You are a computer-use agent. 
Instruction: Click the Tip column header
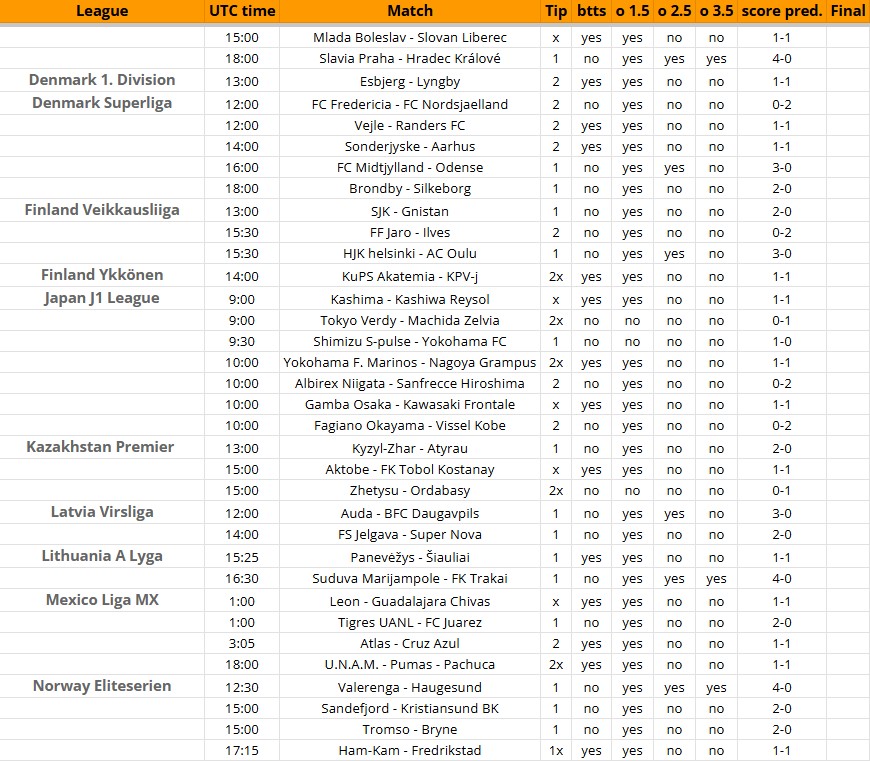click(x=556, y=11)
